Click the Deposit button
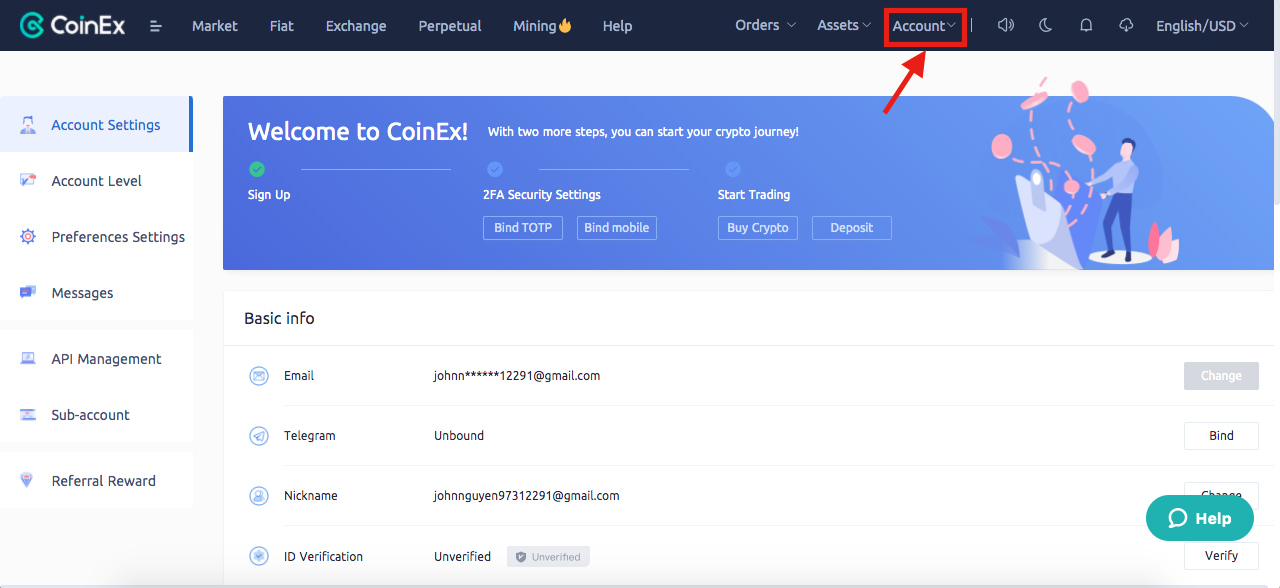This screenshot has height=588, width=1280. [x=852, y=228]
